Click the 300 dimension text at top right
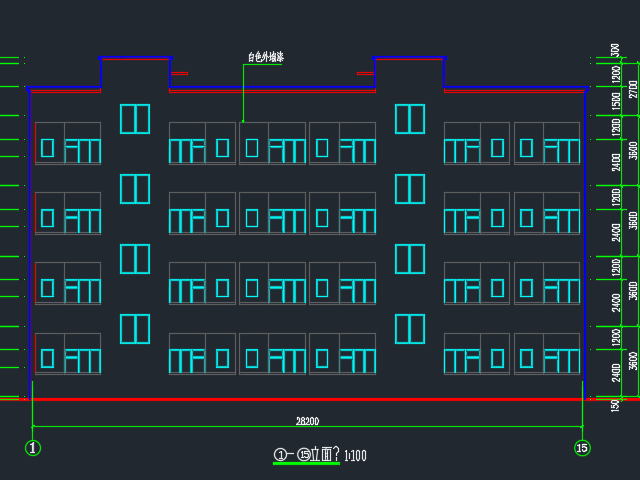This screenshot has height=480, width=640. point(616,51)
